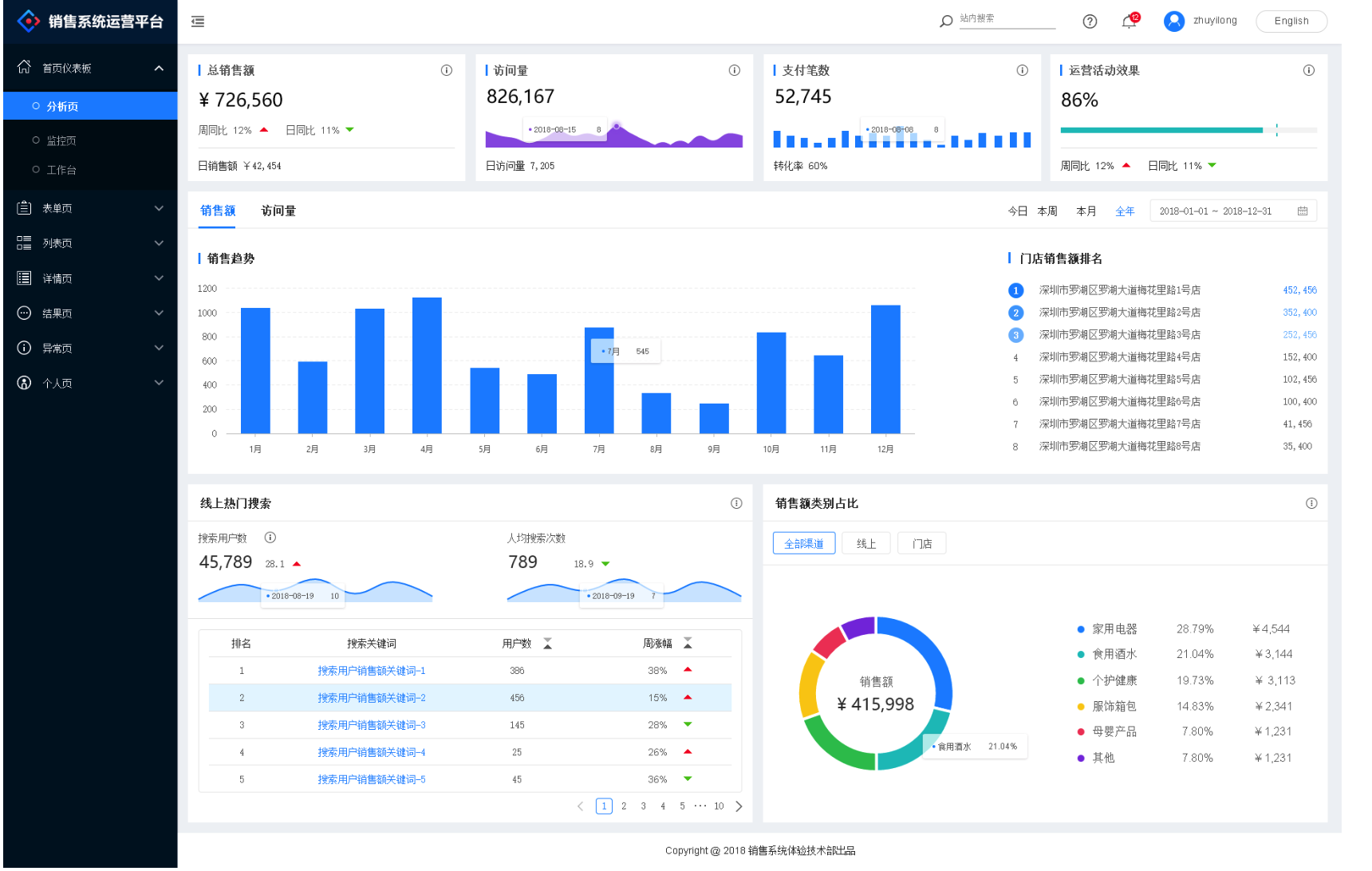Click info icon on 总销售额 card
This screenshot has height=871, width=1372.
pyautogui.click(x=447, y=70)
